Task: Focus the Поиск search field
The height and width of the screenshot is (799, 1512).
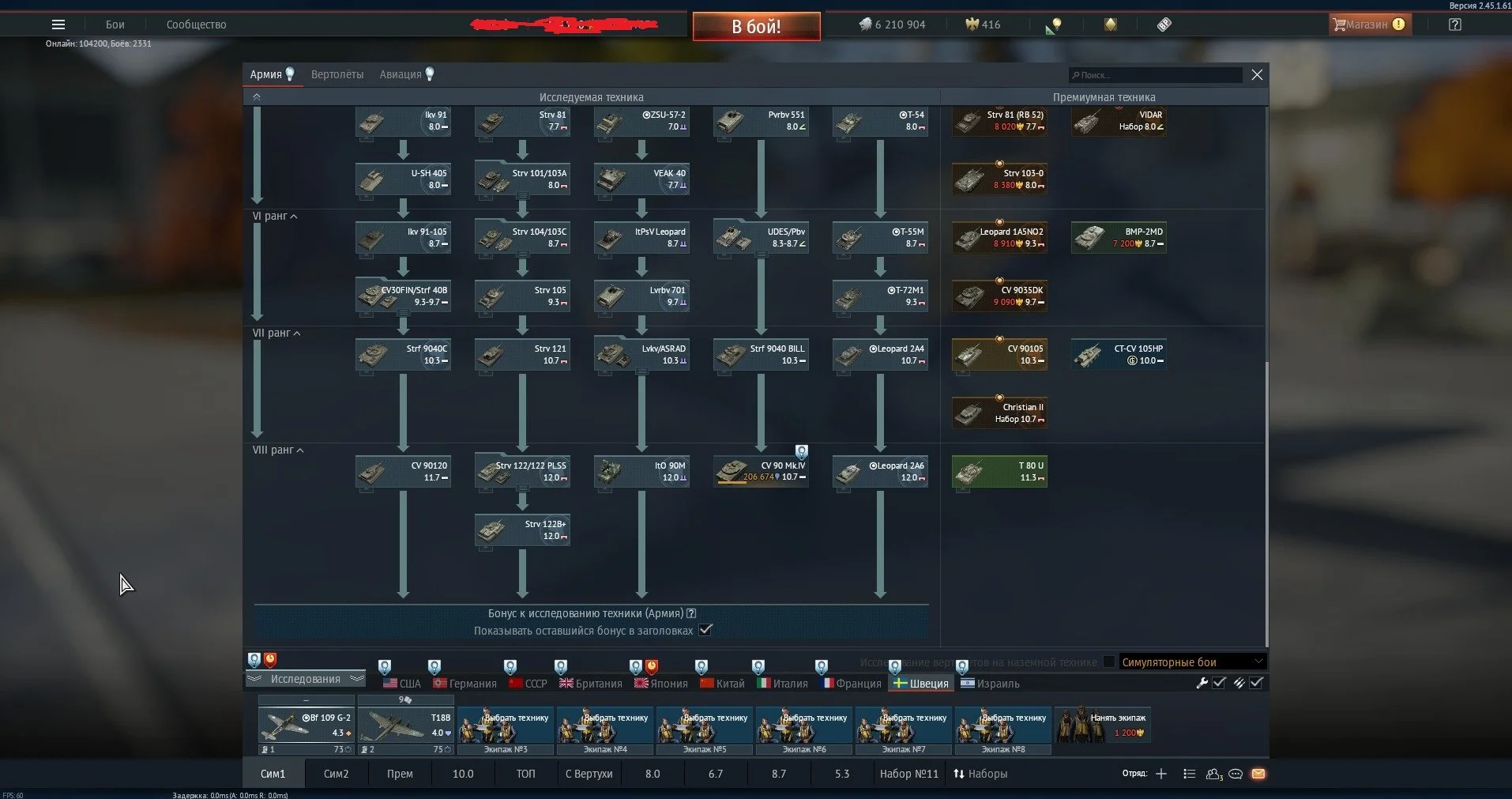Action: [1155, 75]
